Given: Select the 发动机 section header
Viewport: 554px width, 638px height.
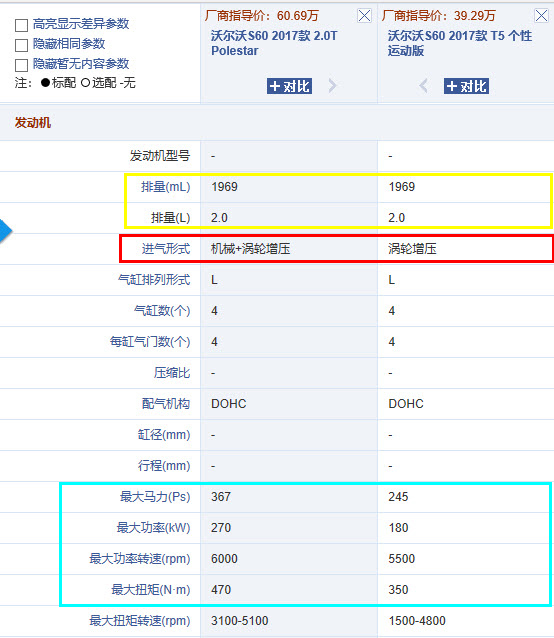Looking at the screenshot, I should [33, 122].
